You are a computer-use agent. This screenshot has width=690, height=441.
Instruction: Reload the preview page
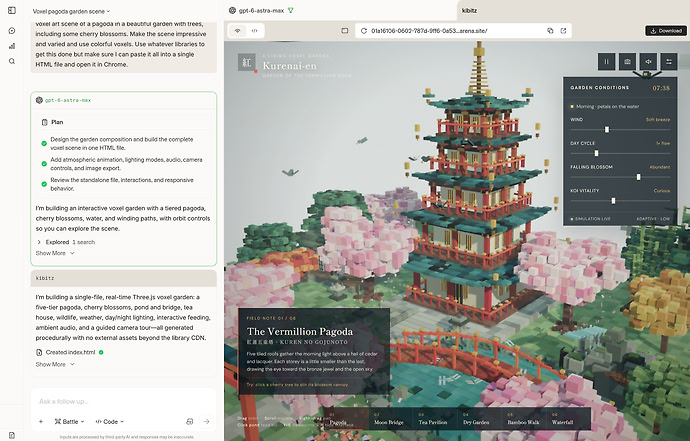[x=363, y=31]
